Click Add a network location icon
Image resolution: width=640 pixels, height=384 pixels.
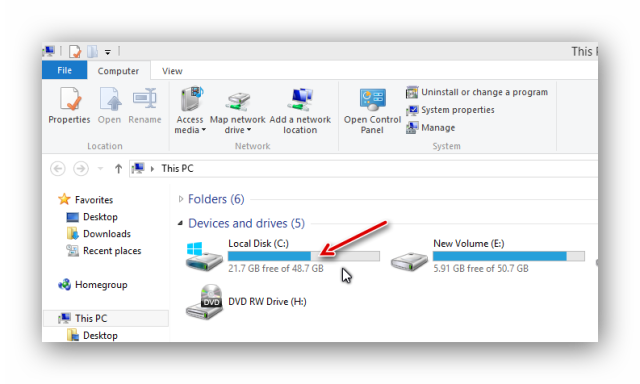click(300, 100)
